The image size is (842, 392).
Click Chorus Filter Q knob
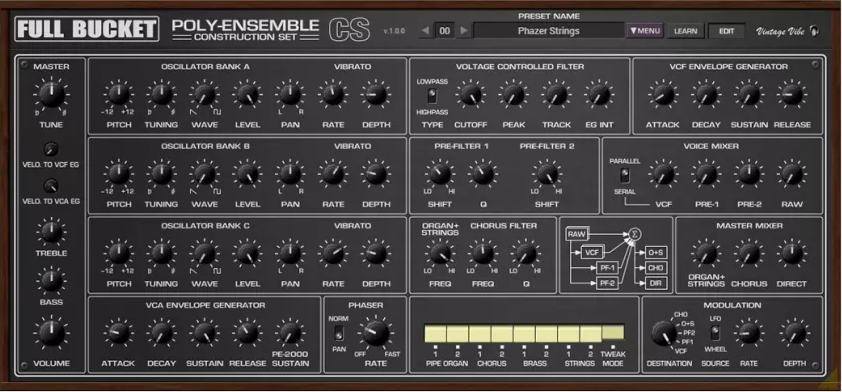526,253
